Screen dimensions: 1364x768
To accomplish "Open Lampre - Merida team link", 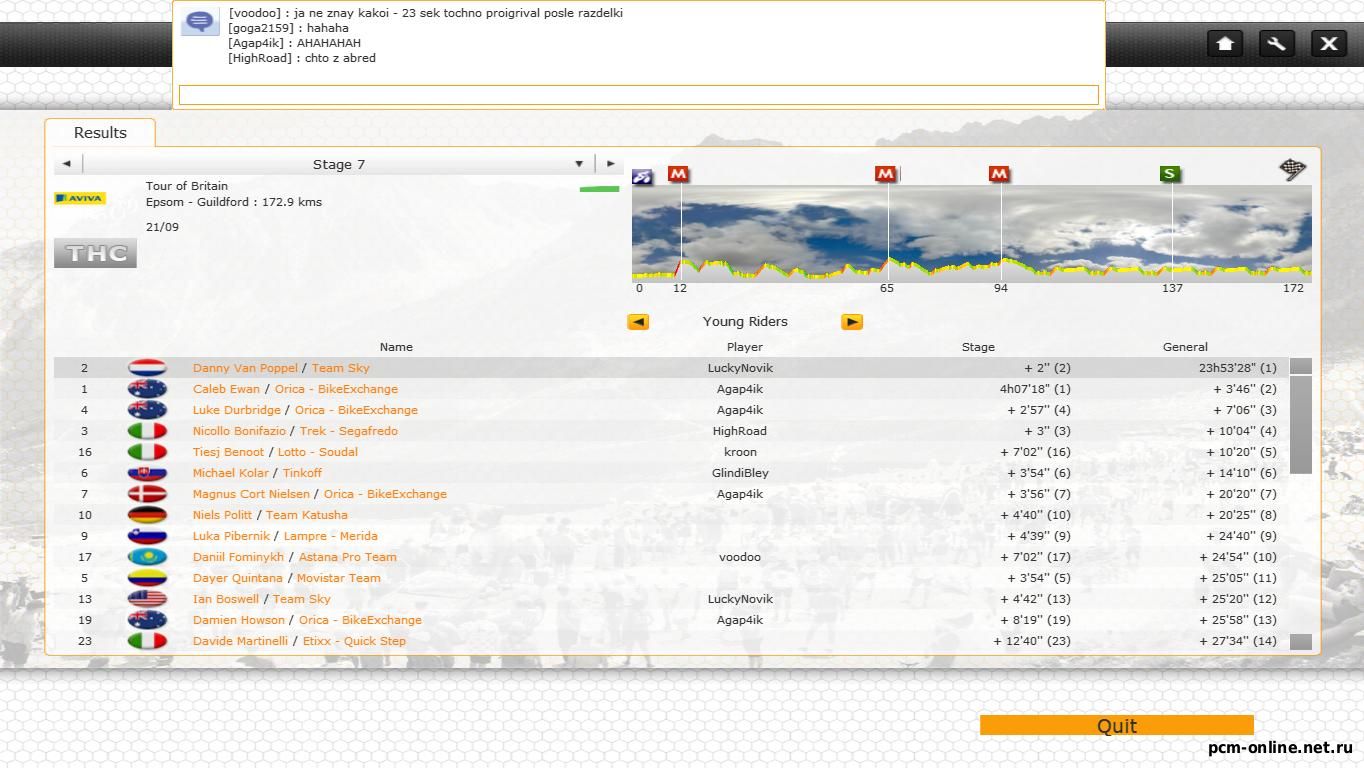I will pos(331,536).
